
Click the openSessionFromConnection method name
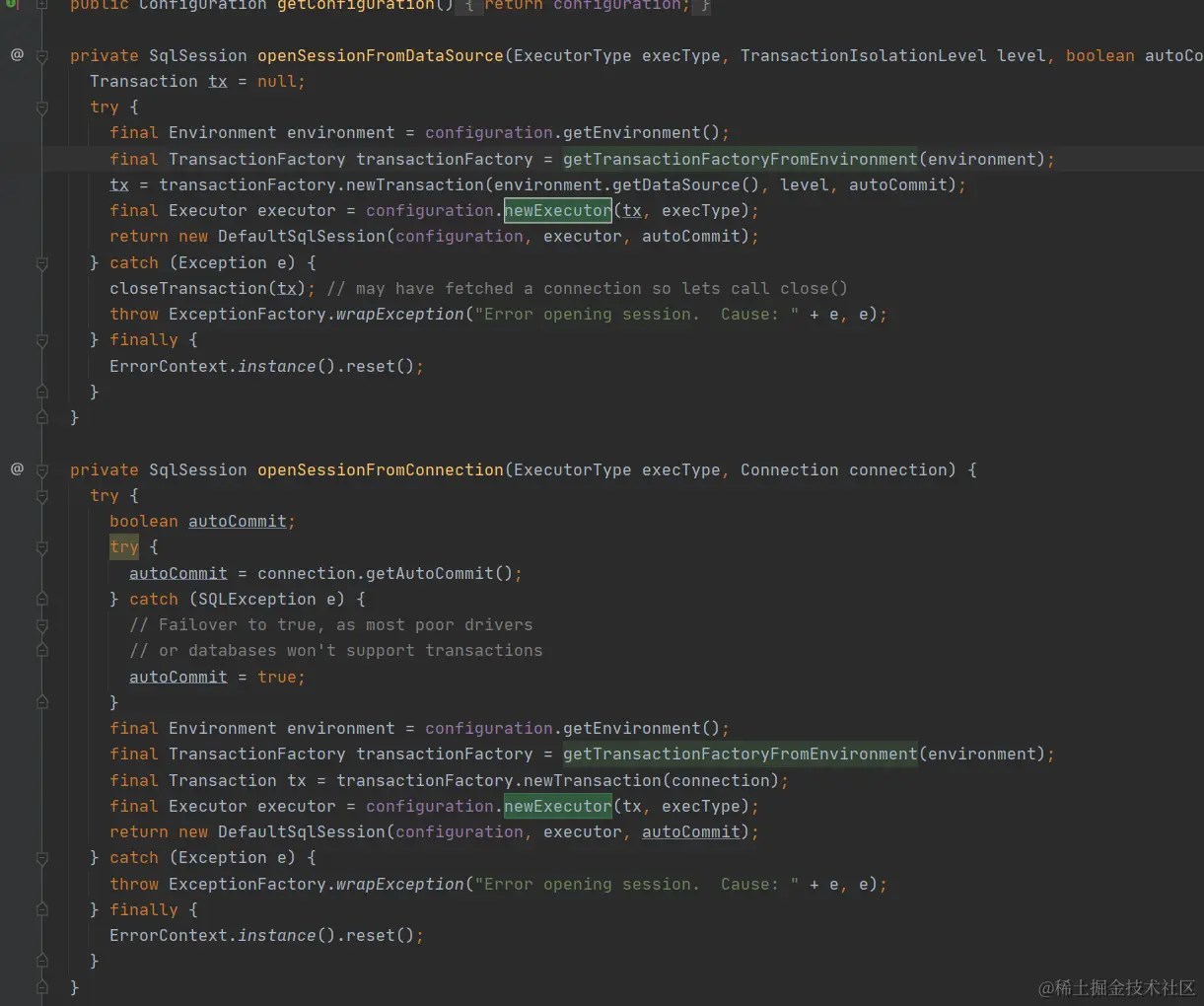[381, 469]
